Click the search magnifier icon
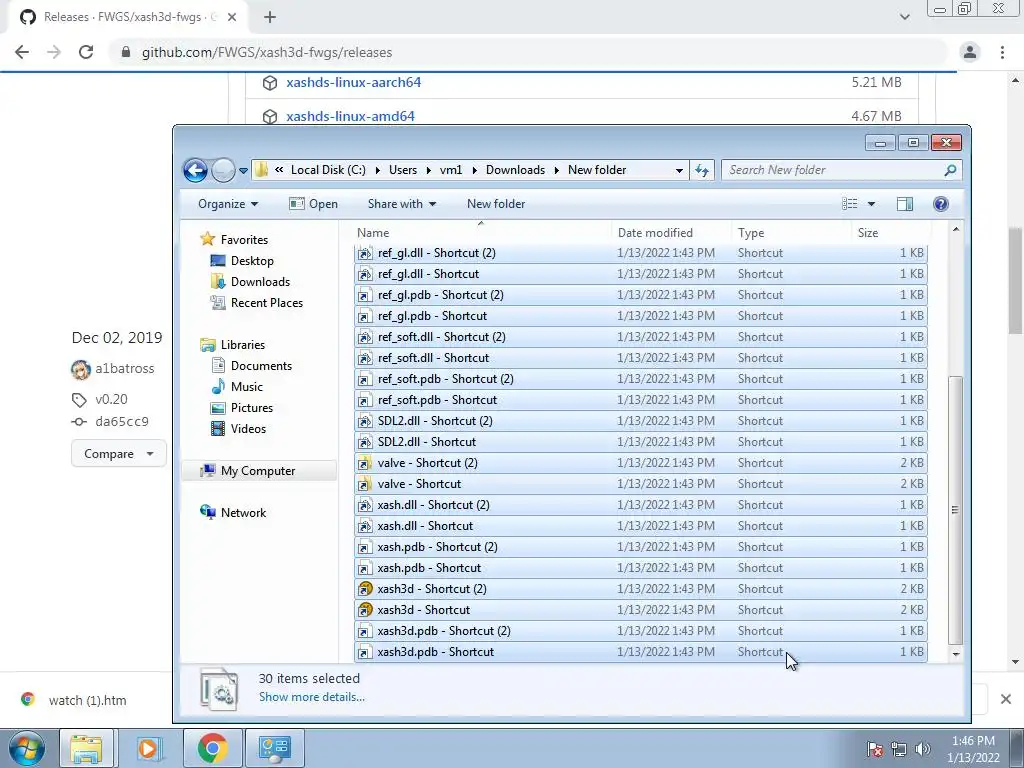Viewport: 1024px width, 768px height. pos(950,170)
